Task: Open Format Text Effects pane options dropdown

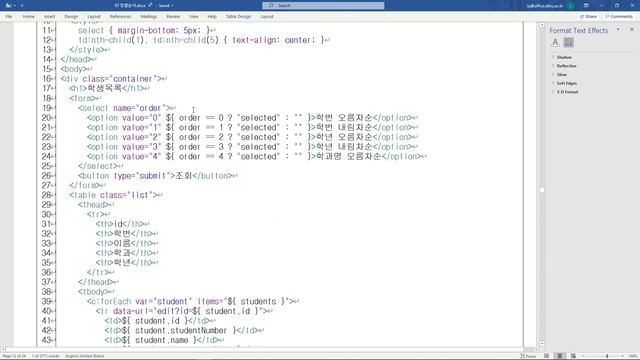Action: click(x=618, y=30)
